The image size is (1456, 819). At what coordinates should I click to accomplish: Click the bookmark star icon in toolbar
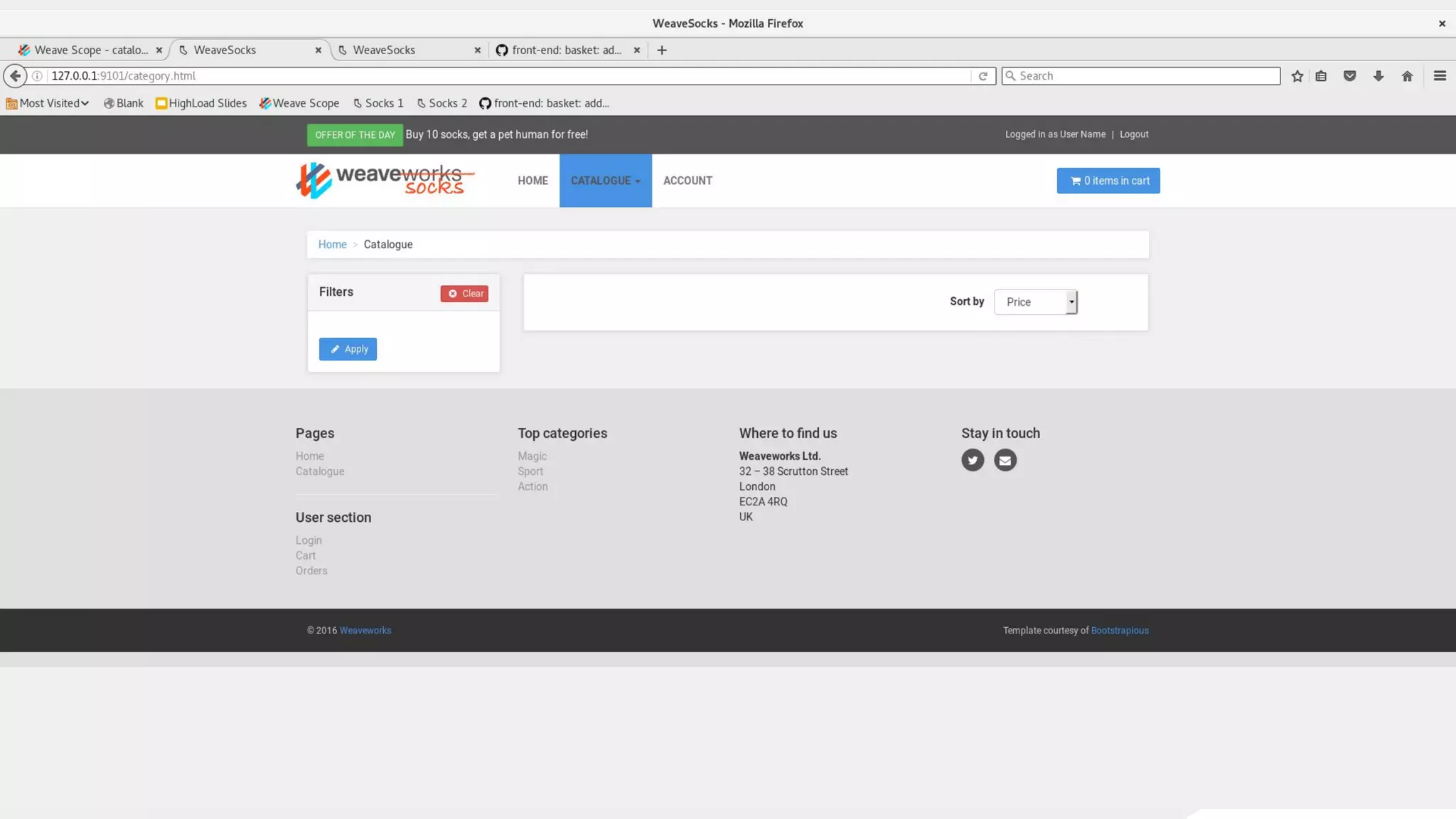click(x=1297, y=76)
